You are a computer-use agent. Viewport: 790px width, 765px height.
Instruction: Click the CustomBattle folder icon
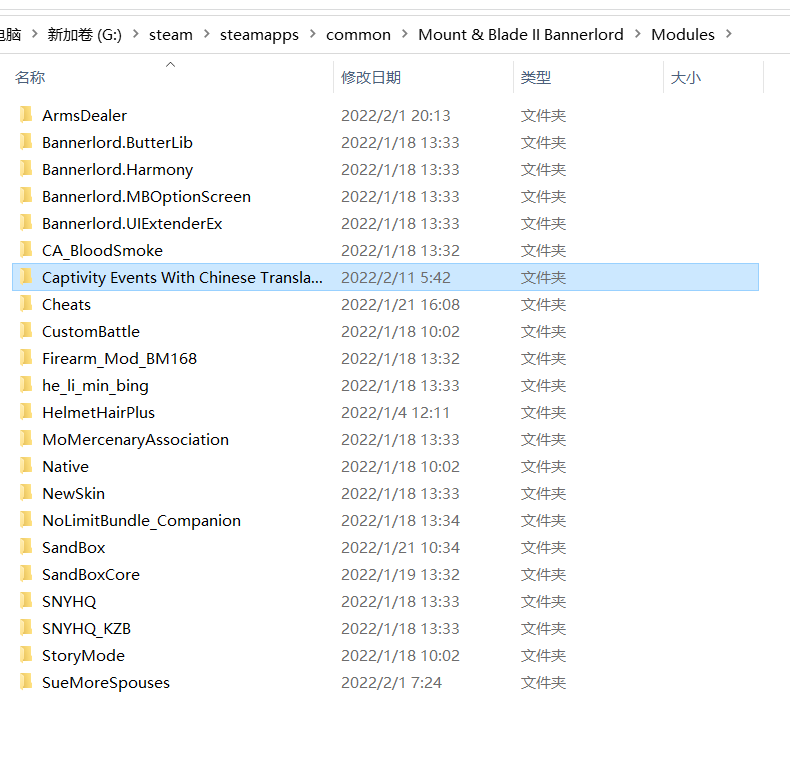pyautogui.click(x=26, y=331)
